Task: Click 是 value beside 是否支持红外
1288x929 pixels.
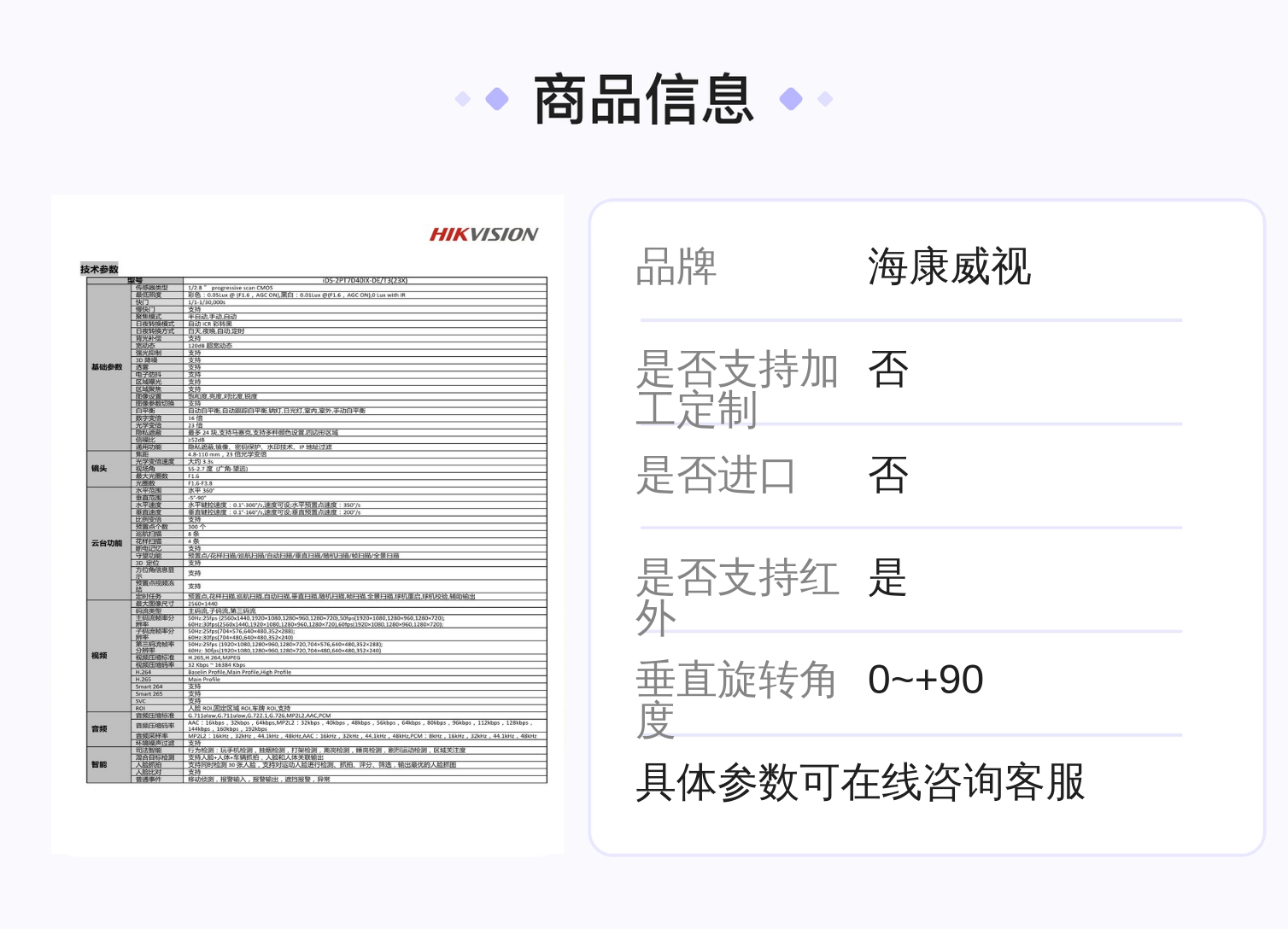Action: (888, 577)
